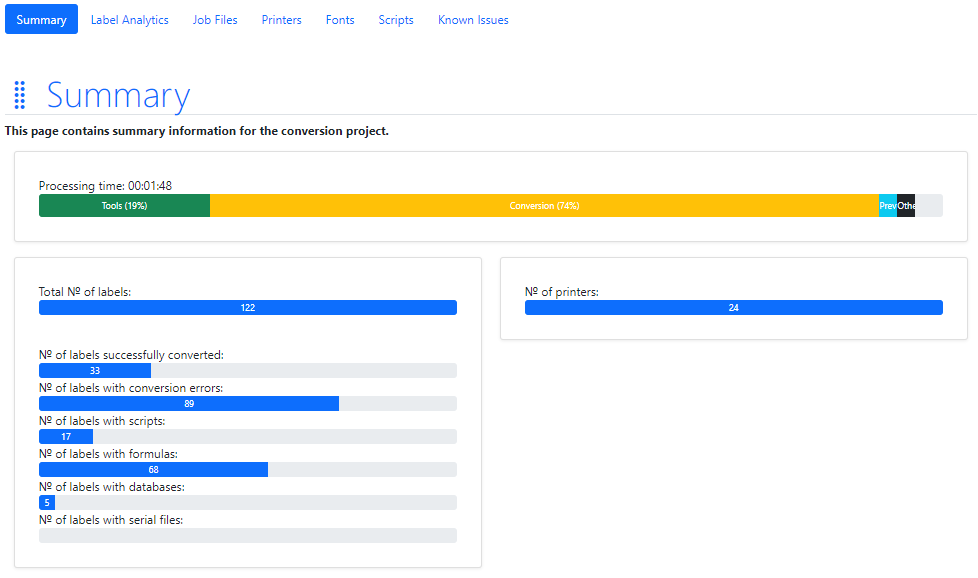Click the green Tools (19%) segment
978x578 pixels.
(x=124, y=206)
